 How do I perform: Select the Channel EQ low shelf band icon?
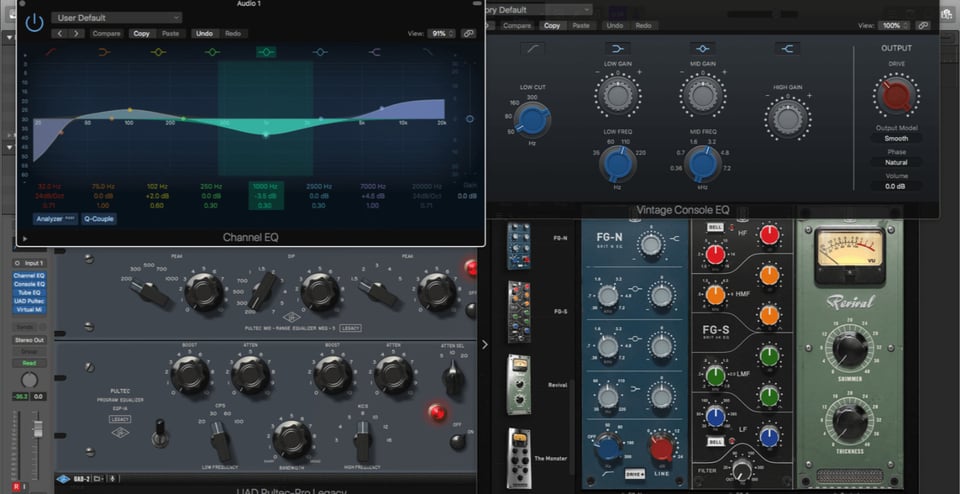pos(103,51)
